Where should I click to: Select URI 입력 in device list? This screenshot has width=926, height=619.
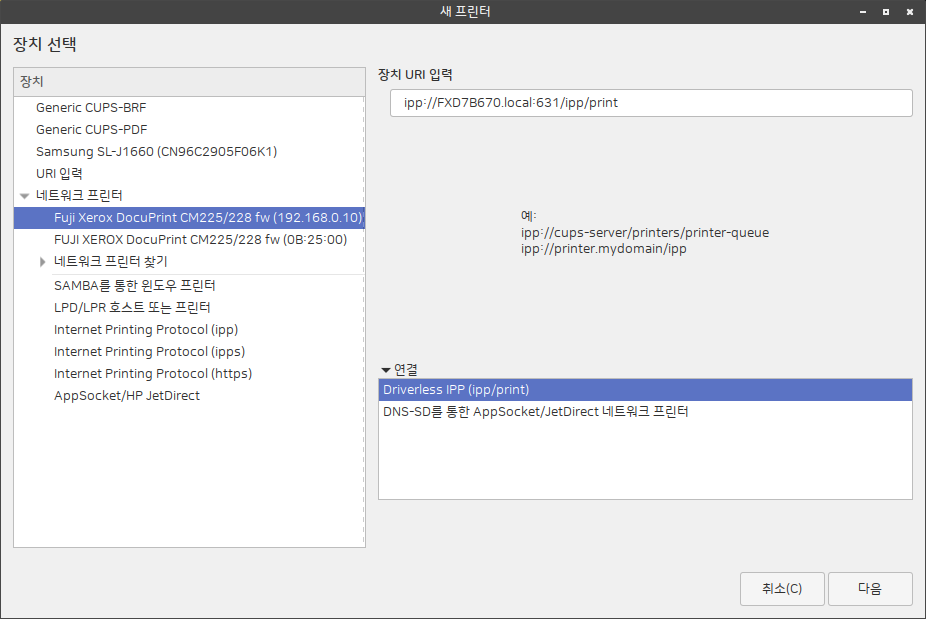click(59, 174)
